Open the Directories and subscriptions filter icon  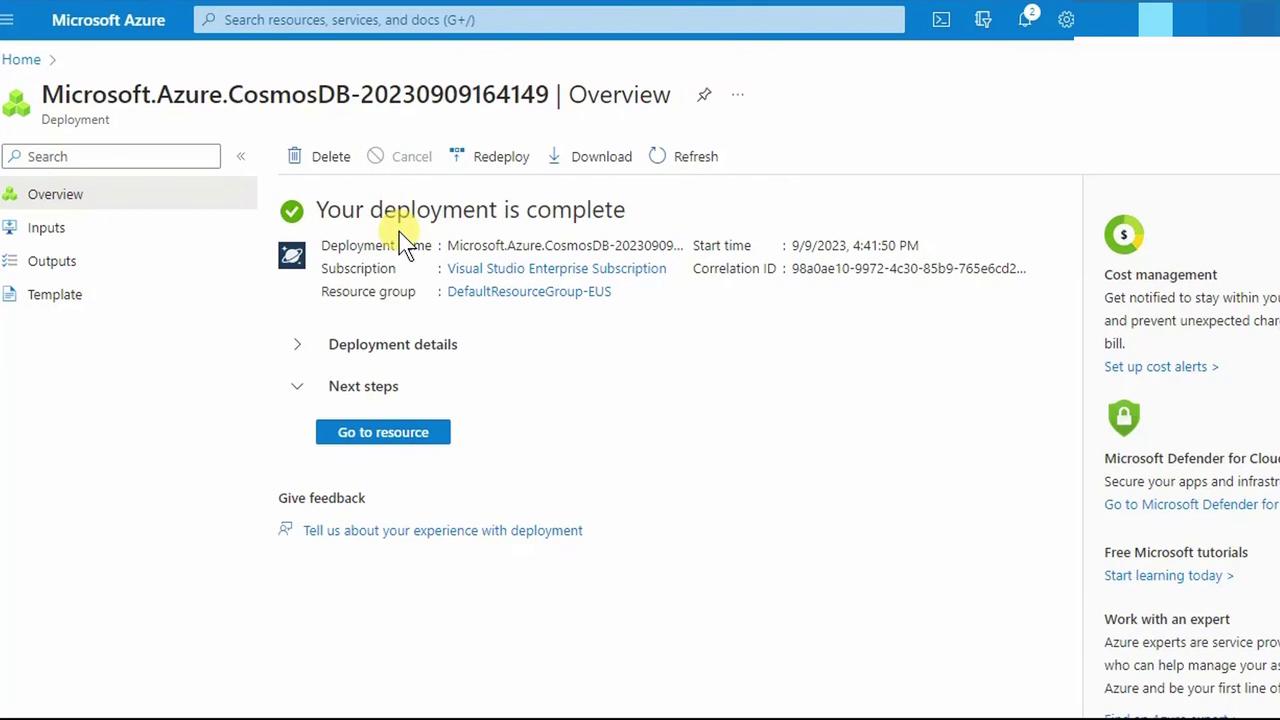click(983, 19)
